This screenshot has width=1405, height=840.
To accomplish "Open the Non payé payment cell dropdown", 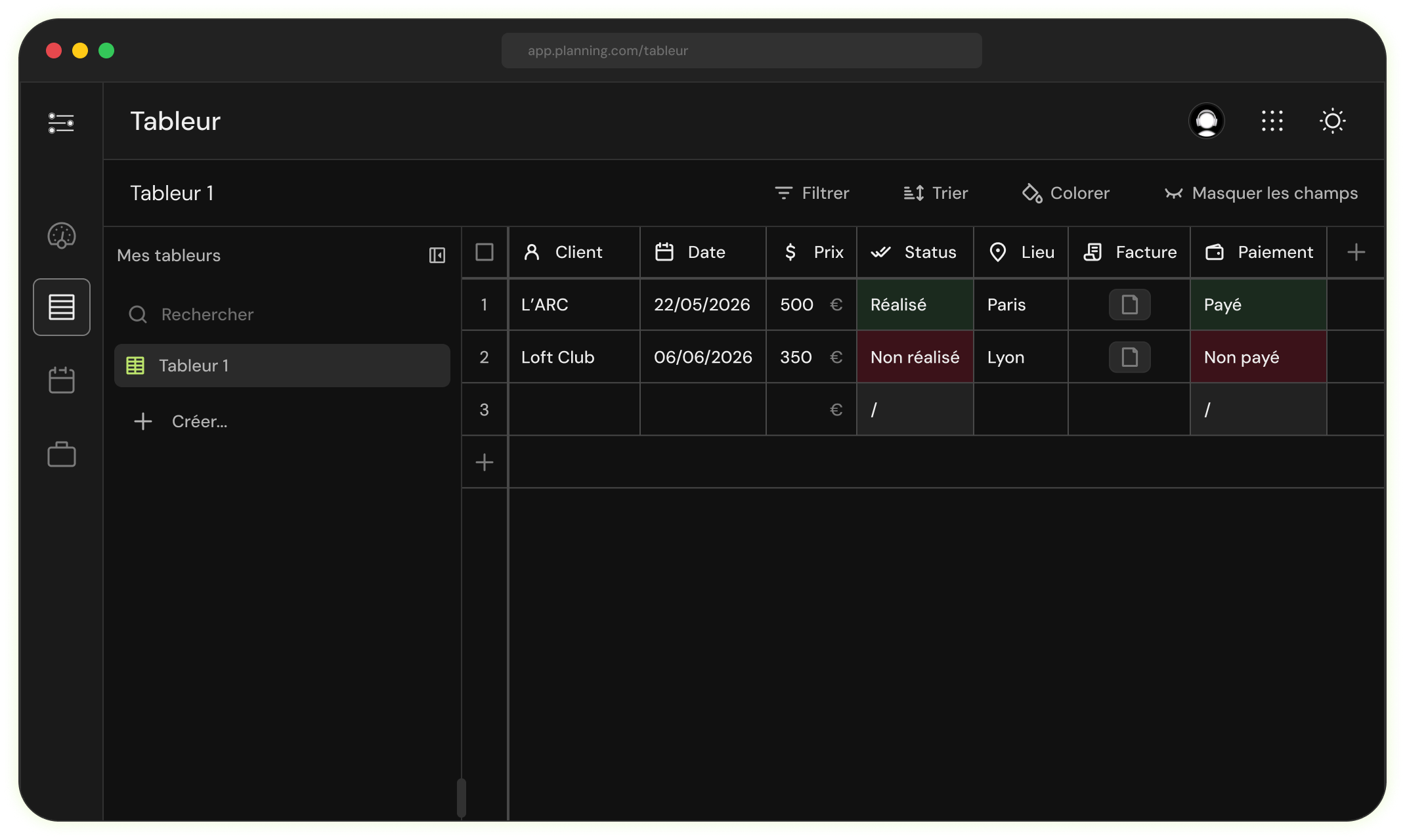I will point(1259,357).
